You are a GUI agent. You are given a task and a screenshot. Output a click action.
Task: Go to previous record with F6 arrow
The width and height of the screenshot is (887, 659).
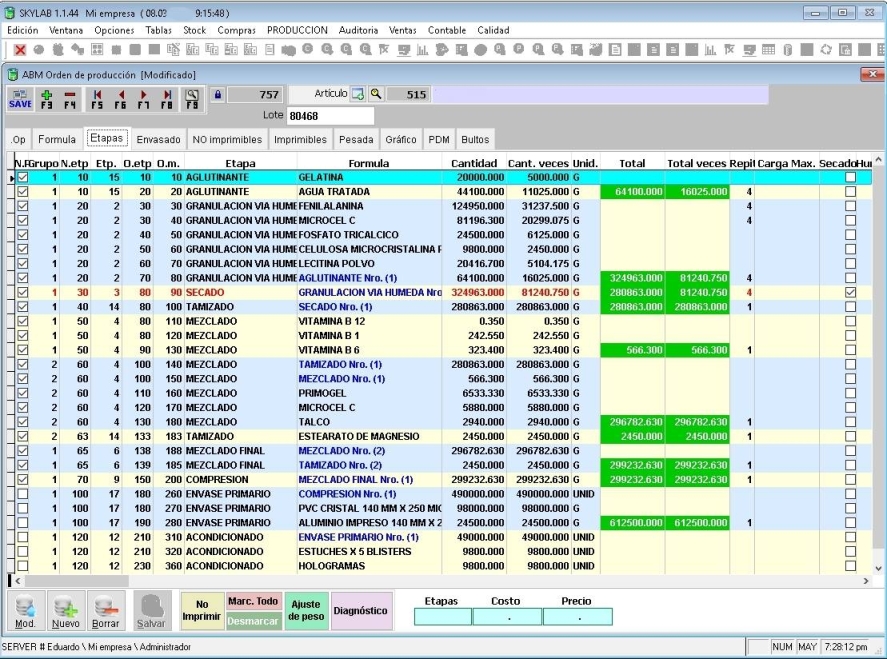click(x=120, y=98)
